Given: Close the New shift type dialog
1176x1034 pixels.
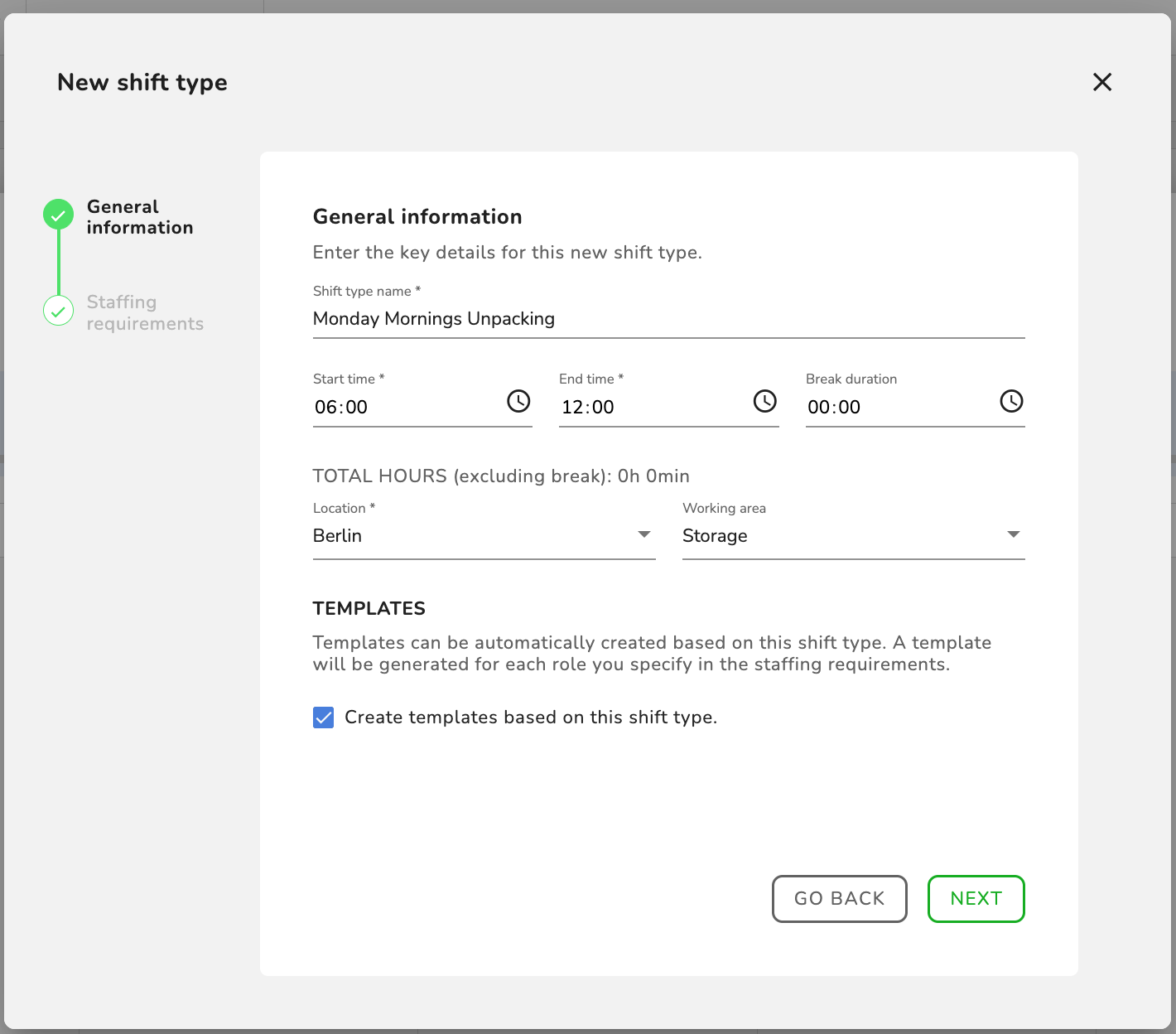Looking at the screenshot, I should click(1102, 82).
